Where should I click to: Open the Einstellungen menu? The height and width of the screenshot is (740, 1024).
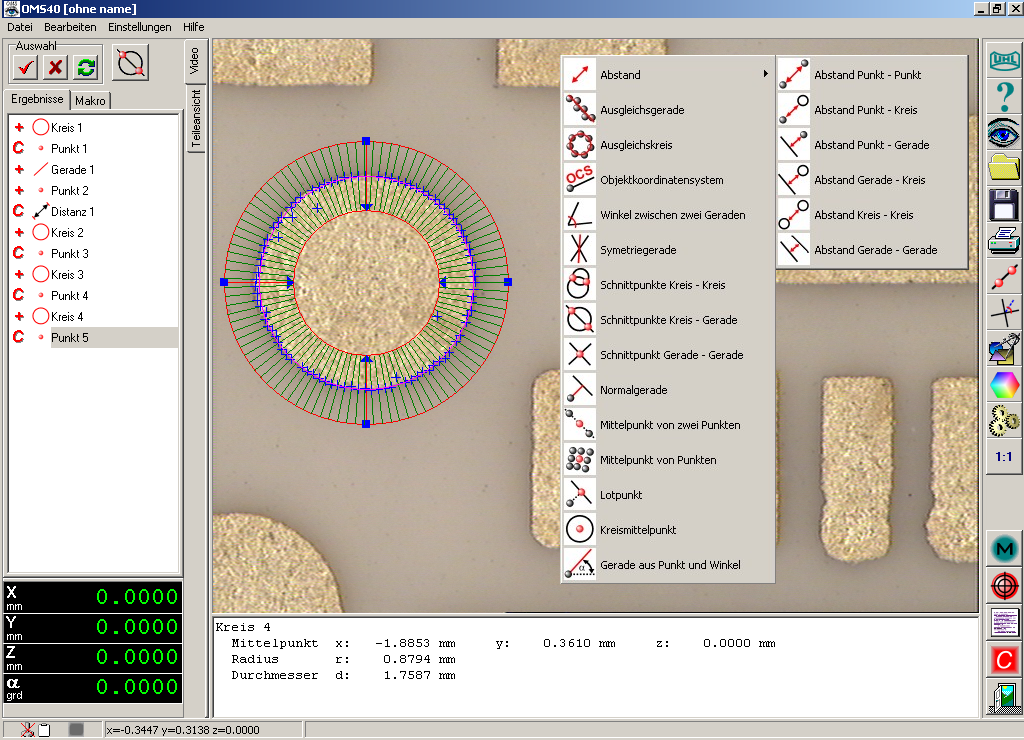click(139, 27)
